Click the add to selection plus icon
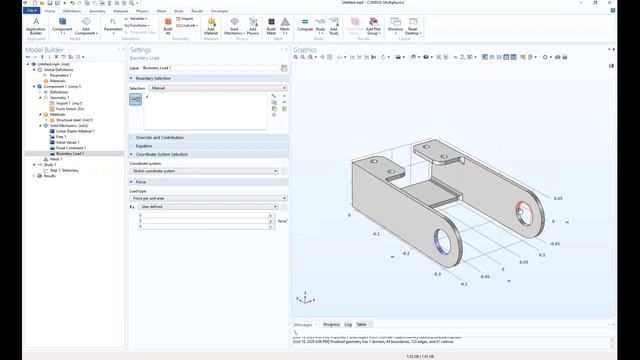This screenshot has width=640, height=360. 284,96
